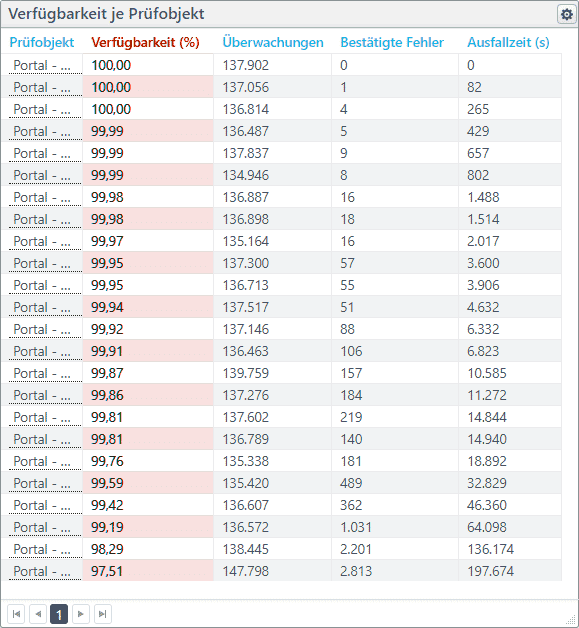Select the availability cell showing 99,42
Image resolution: width=579 pixels, height=628 pixels.
[x=148, y=505]
